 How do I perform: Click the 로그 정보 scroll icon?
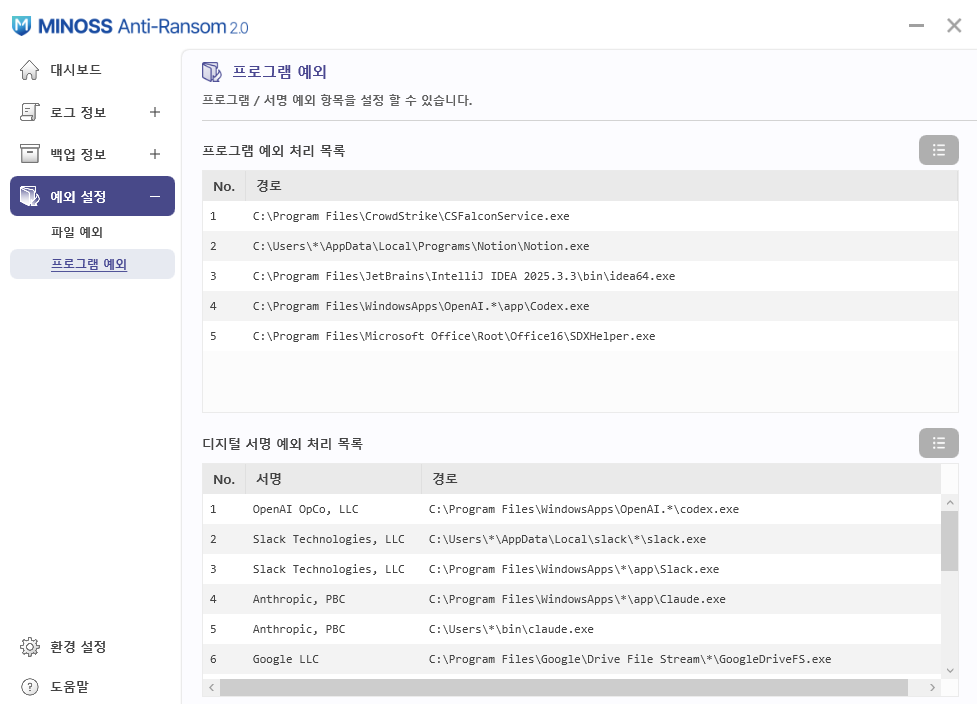[29, 112]
